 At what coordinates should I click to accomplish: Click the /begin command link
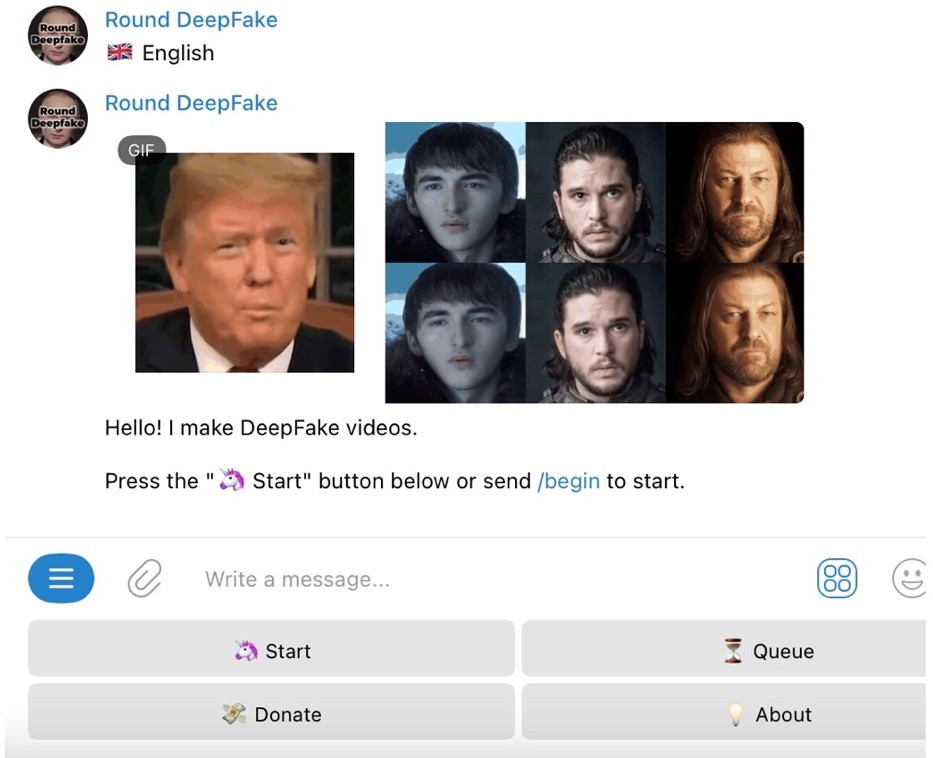pos(568,481)
